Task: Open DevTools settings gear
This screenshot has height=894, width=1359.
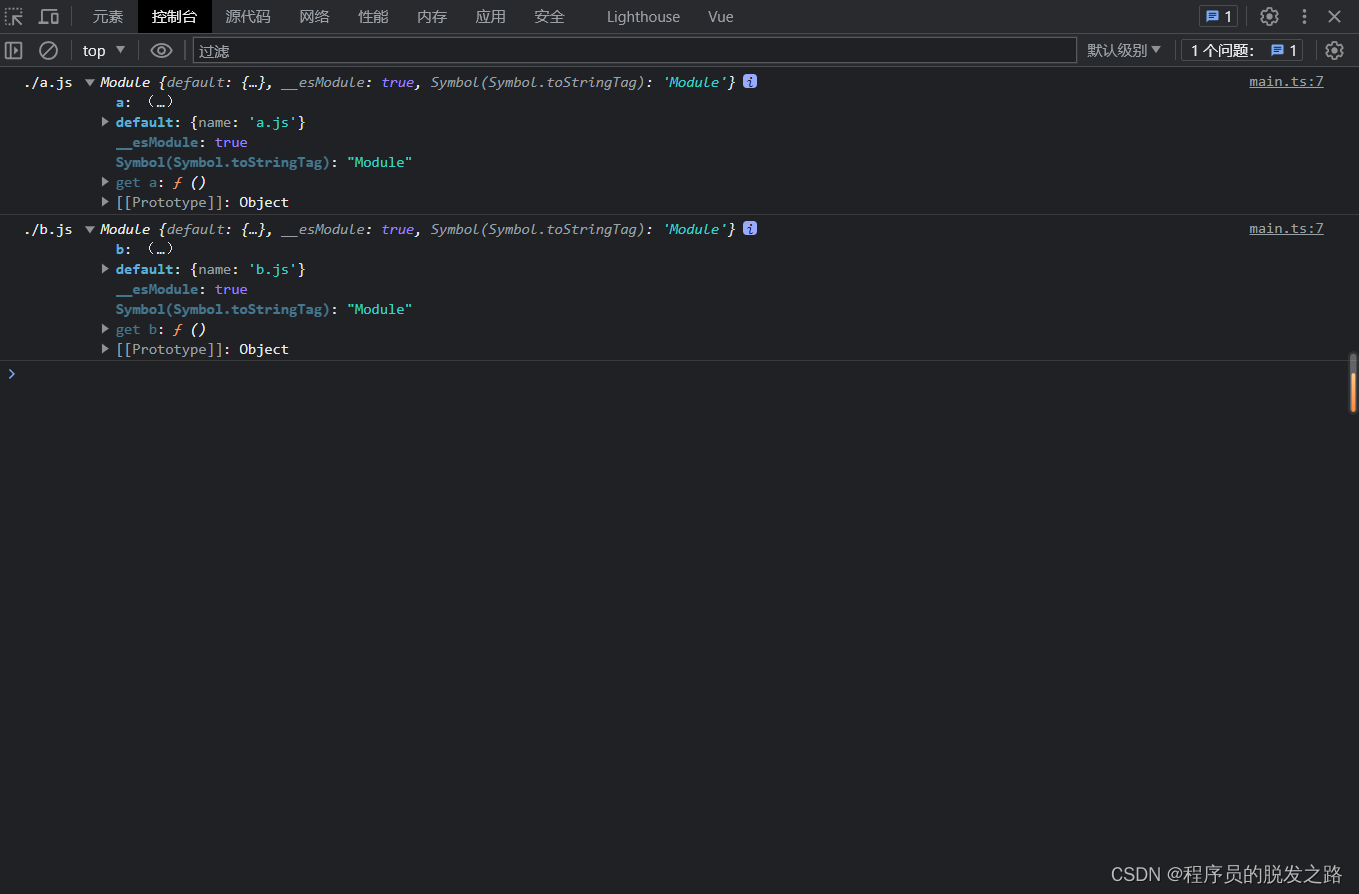Action: pyautogui.click(x=1268, y=16)
